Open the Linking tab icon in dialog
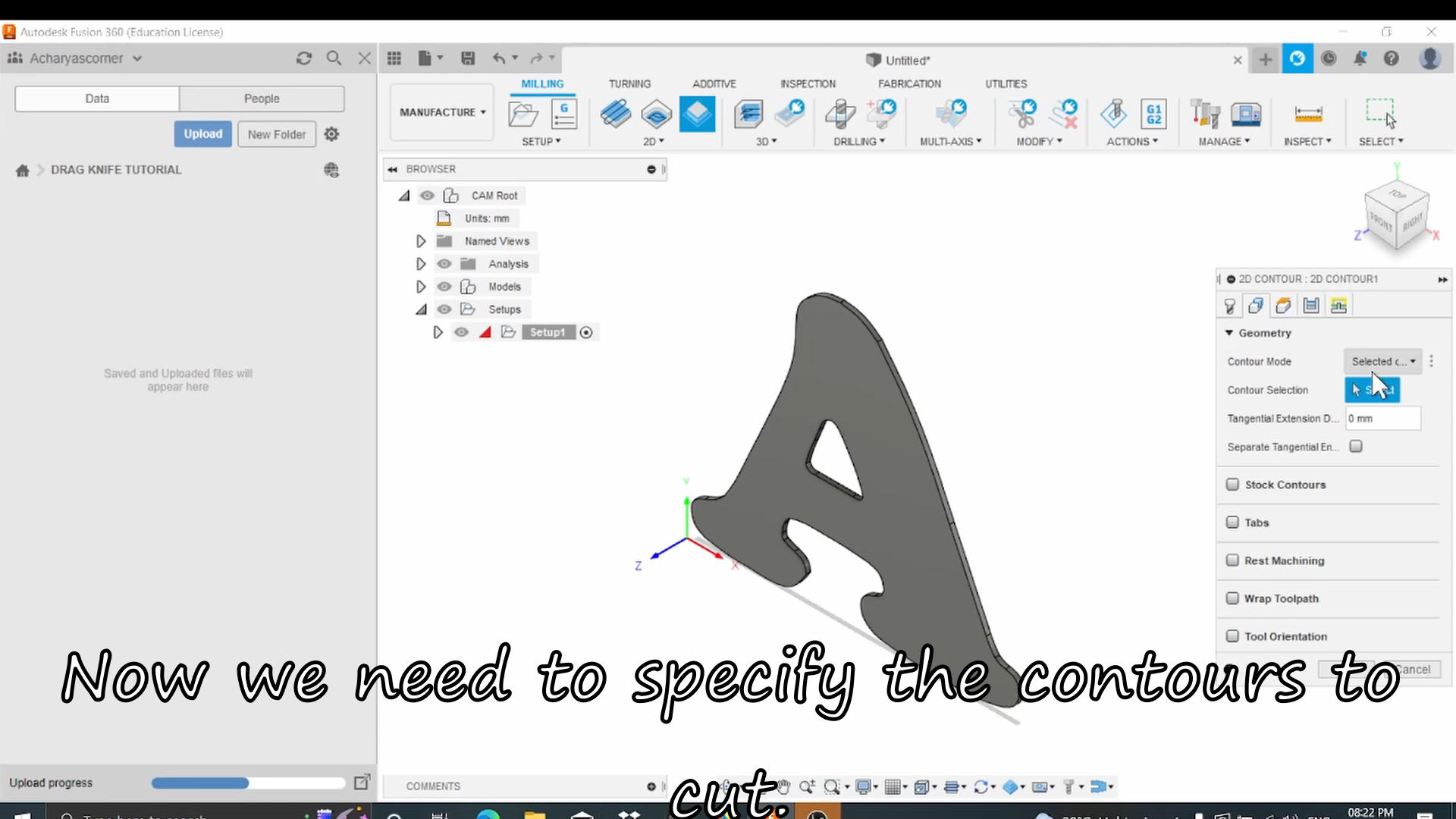1456x819 pixels. pyautogui.click(x=1338, y=306)
